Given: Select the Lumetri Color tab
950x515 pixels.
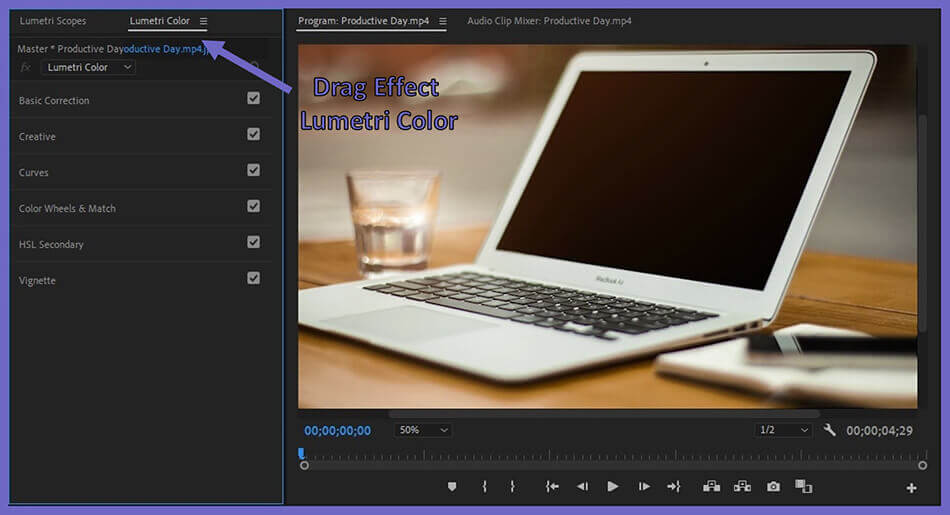Looking at the screenshot, I should point(159,21).
